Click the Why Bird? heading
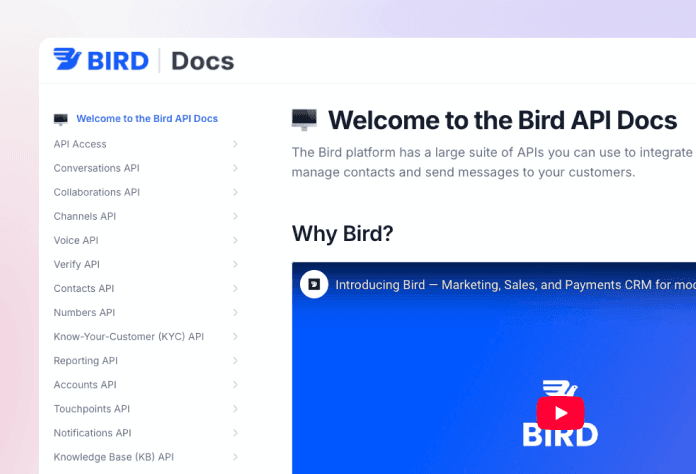Screen dimensions: 696x474 pos(342,234)
